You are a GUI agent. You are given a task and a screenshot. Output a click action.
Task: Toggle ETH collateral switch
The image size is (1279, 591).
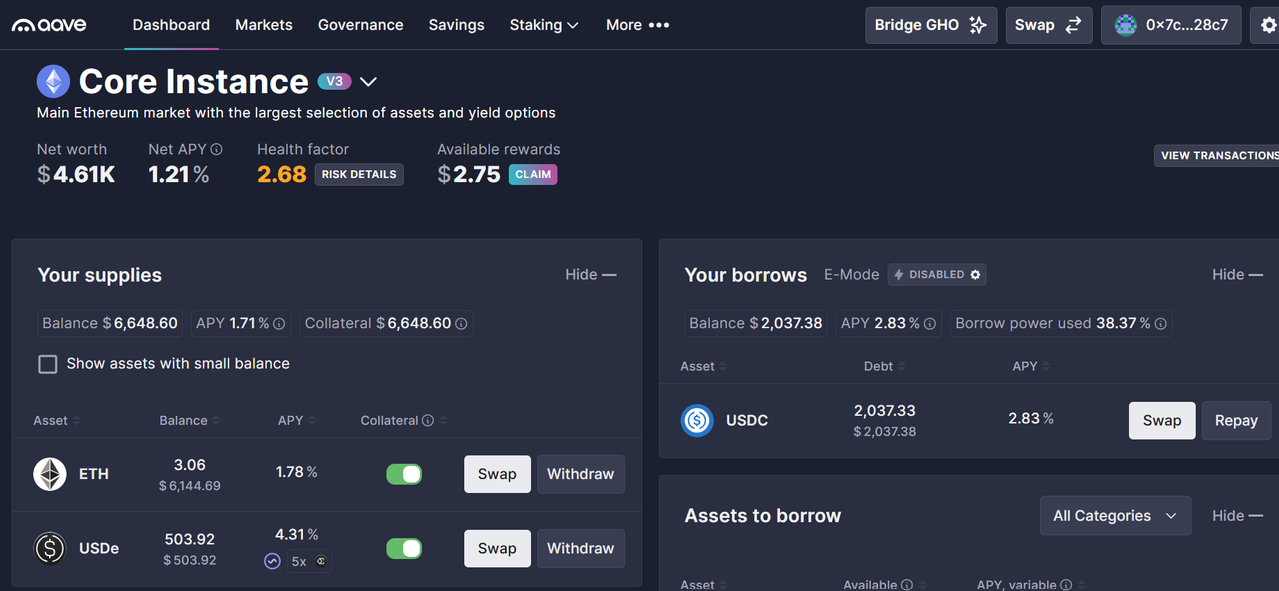coord(404,474)
